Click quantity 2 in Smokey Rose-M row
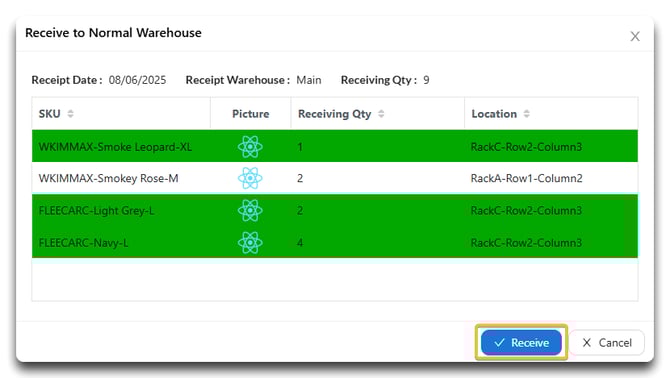Screen dimensions: 670x378 (300, 178)
